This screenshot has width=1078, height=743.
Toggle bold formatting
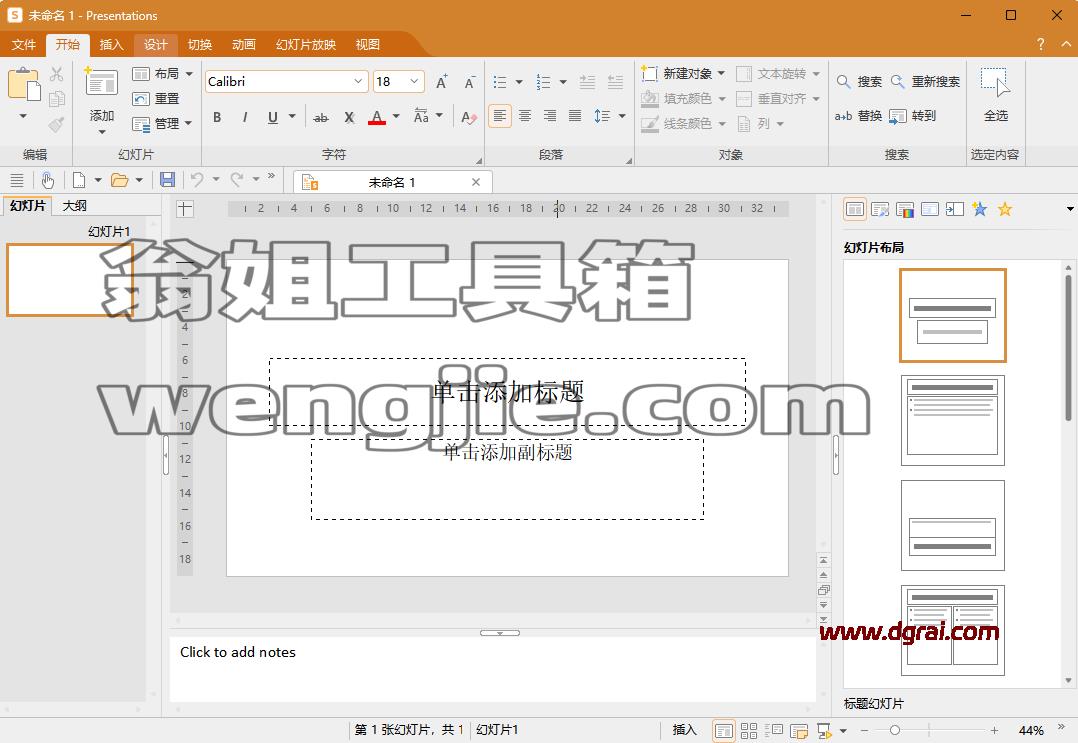point(217,118)
